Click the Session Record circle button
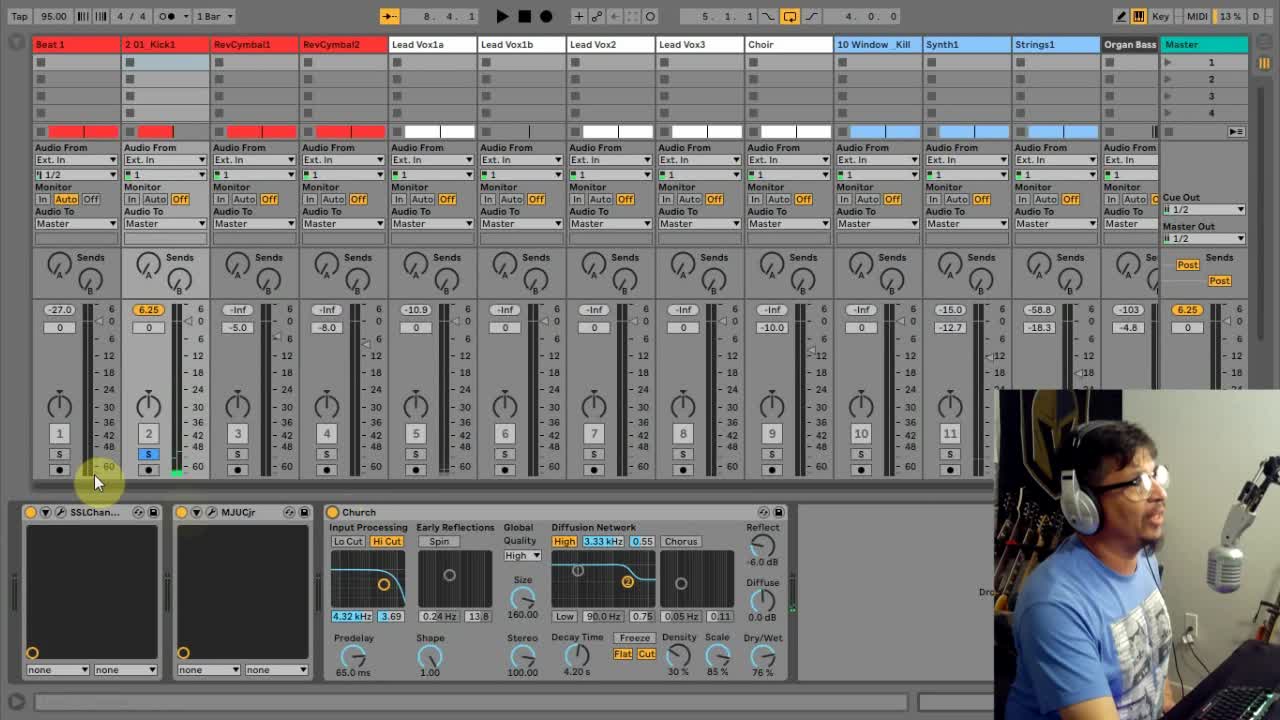Viewport: 1280px width, 720px height. coord(650,16)
